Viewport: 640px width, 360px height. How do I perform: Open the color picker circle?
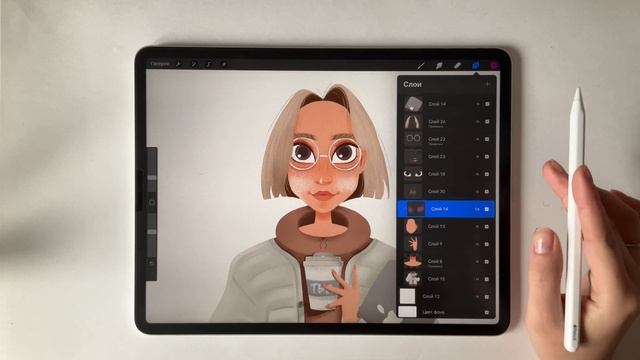(494, 65)
